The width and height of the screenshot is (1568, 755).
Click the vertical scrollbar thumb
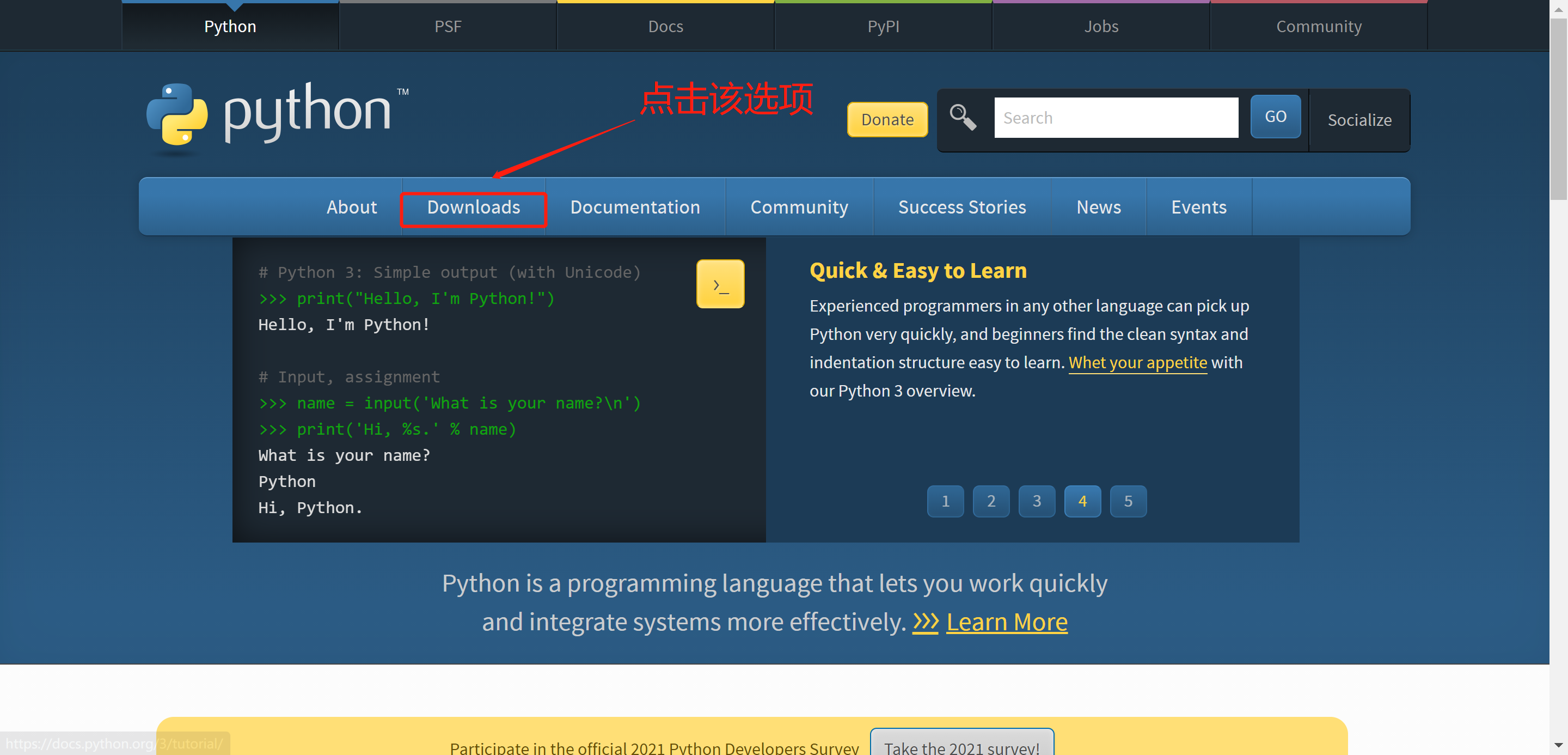coord(1558,109)
